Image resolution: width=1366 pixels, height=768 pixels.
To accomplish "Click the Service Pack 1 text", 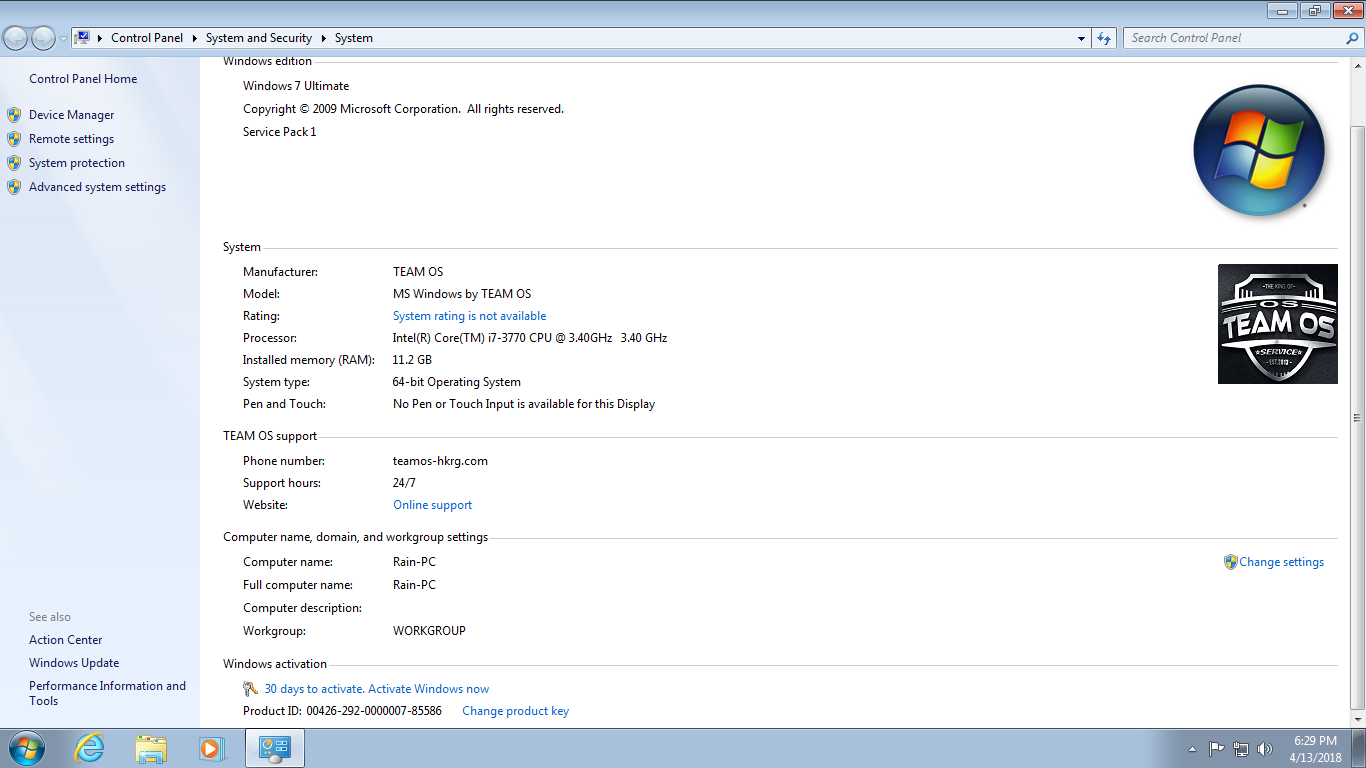I will (279, 132).
